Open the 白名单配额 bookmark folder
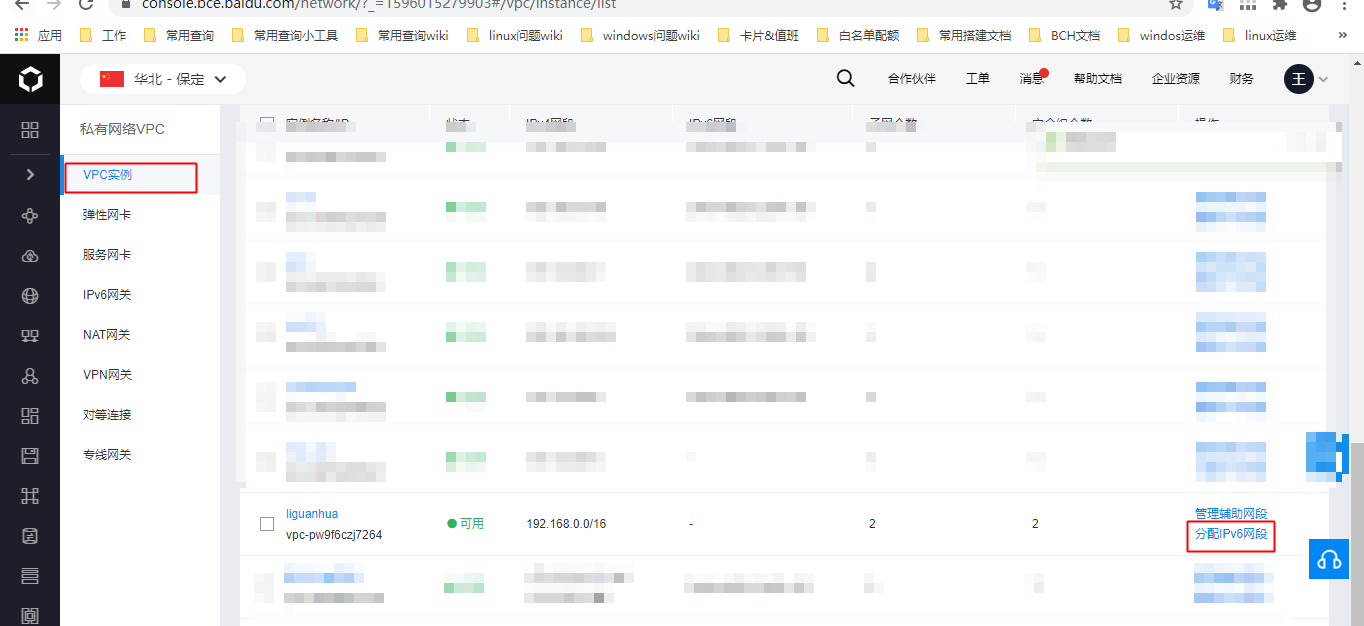 point(858,35)
